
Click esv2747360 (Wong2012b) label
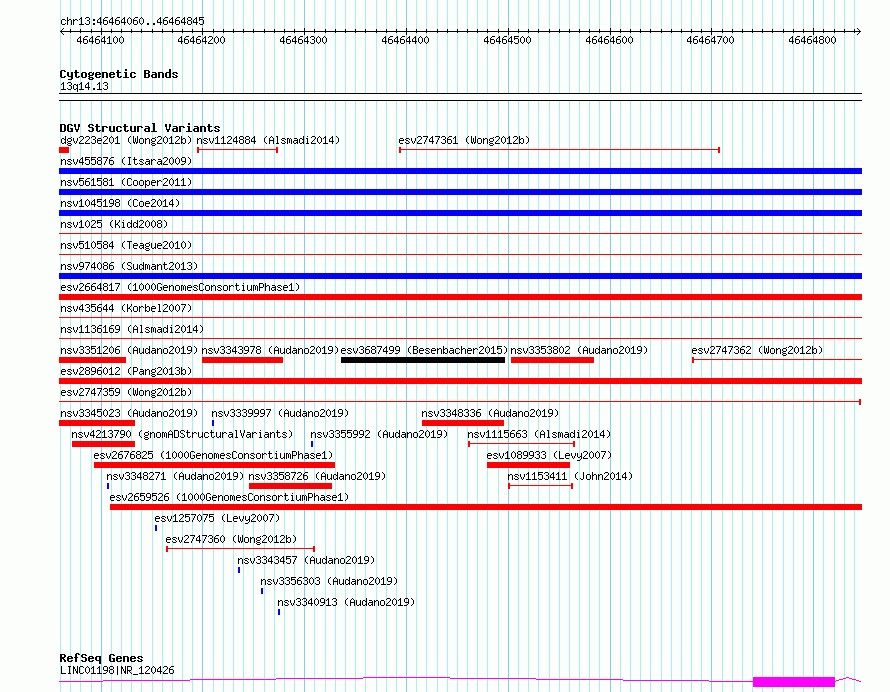coord(231,539)
